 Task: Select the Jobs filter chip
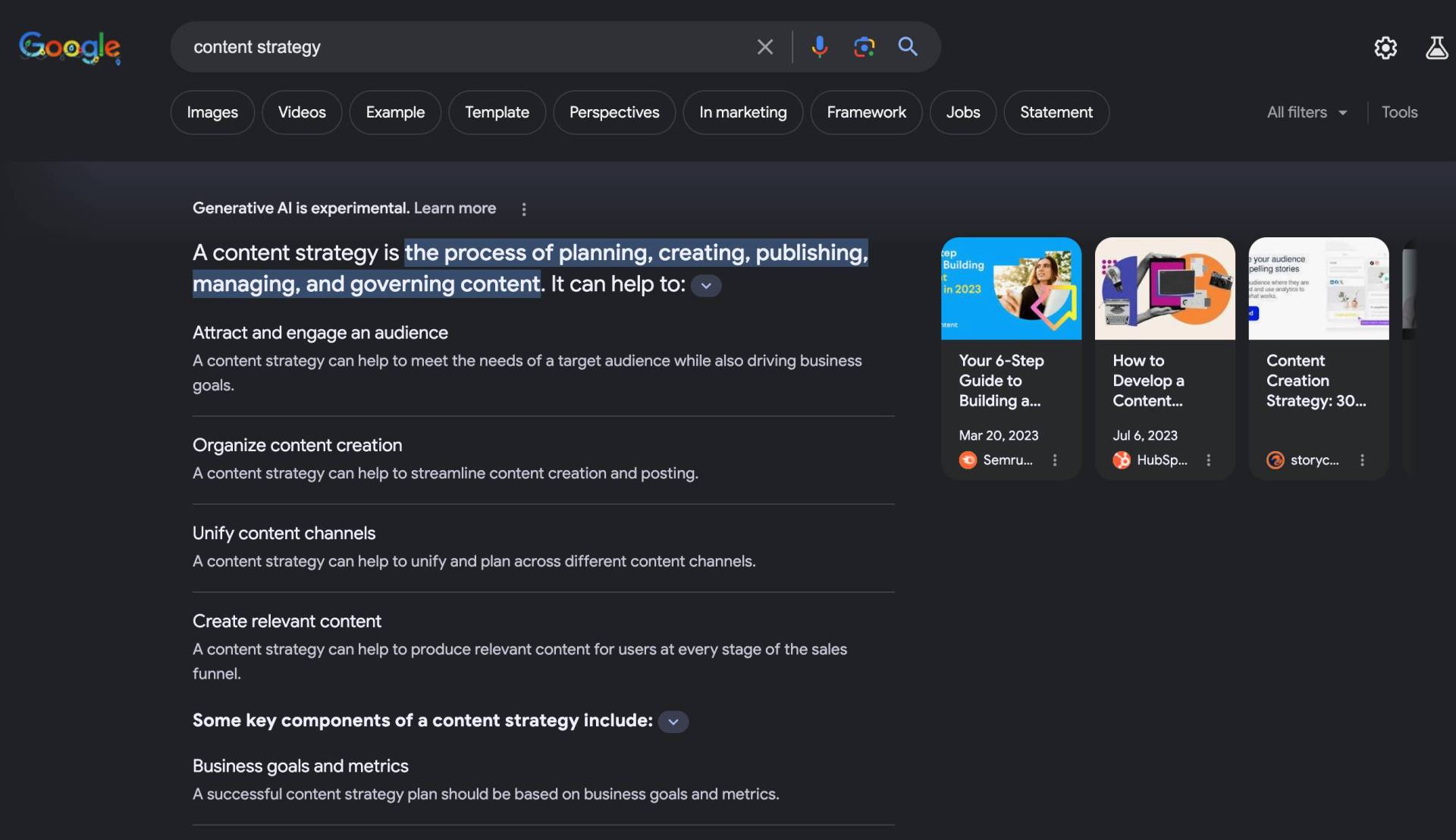tap(963, 112)
